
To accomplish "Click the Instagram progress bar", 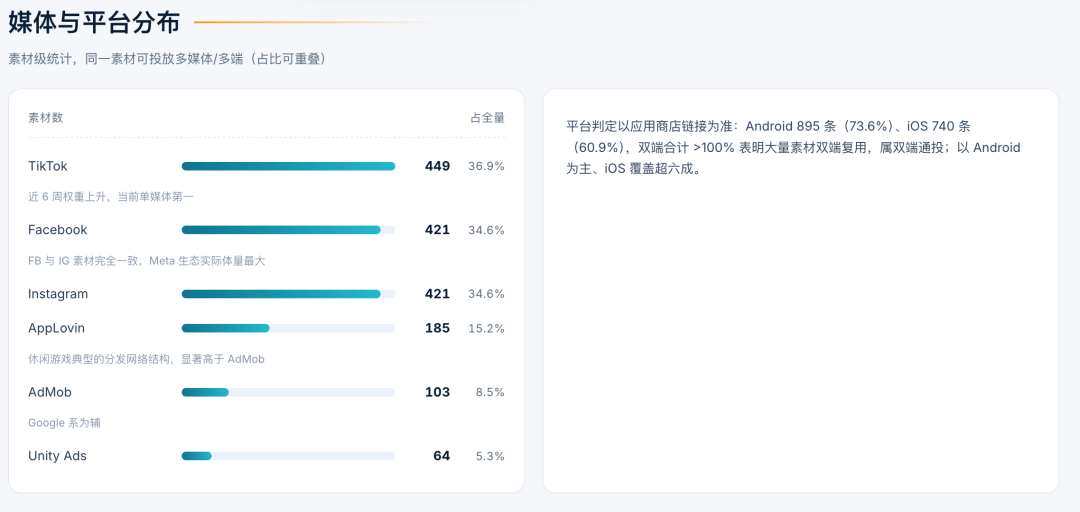I will point(289,294).
